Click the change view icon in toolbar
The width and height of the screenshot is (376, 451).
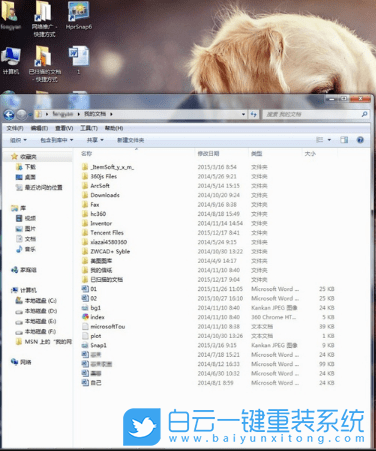click(x=319, y=140)
